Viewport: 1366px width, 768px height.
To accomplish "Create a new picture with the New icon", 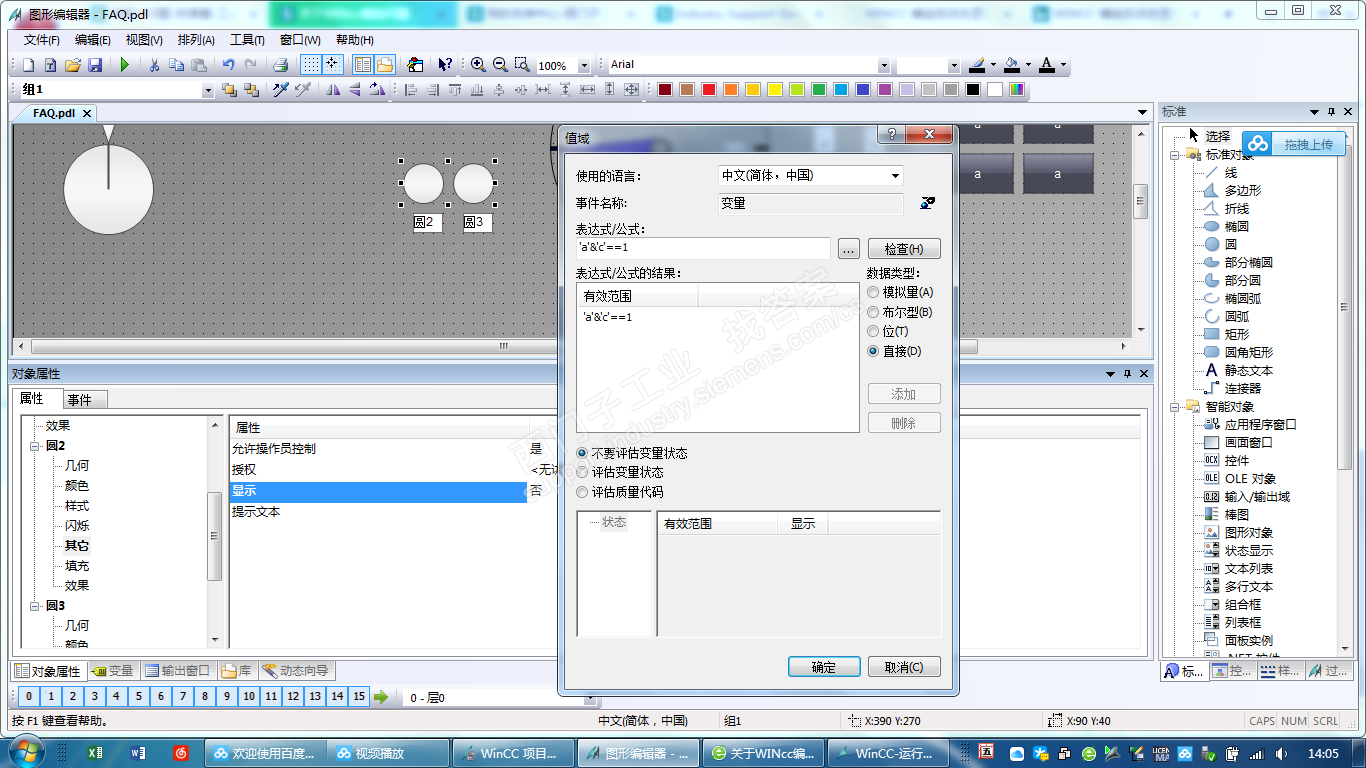I will coord(28,65).
